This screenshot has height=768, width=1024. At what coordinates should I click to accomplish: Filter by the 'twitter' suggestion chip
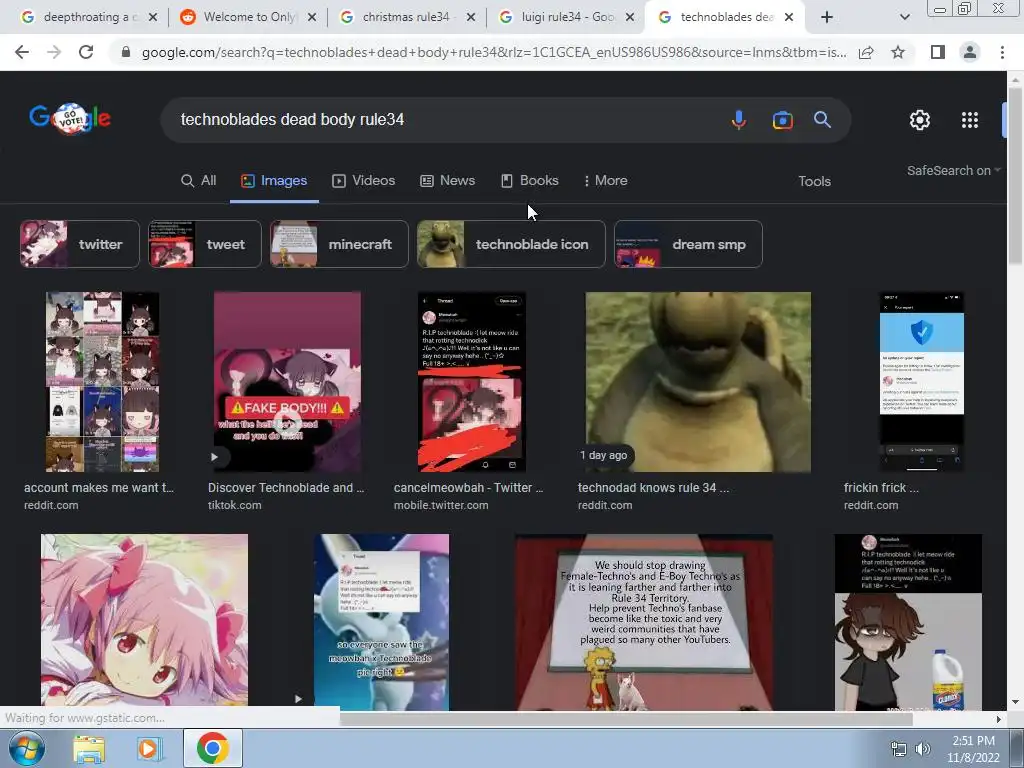80,244
